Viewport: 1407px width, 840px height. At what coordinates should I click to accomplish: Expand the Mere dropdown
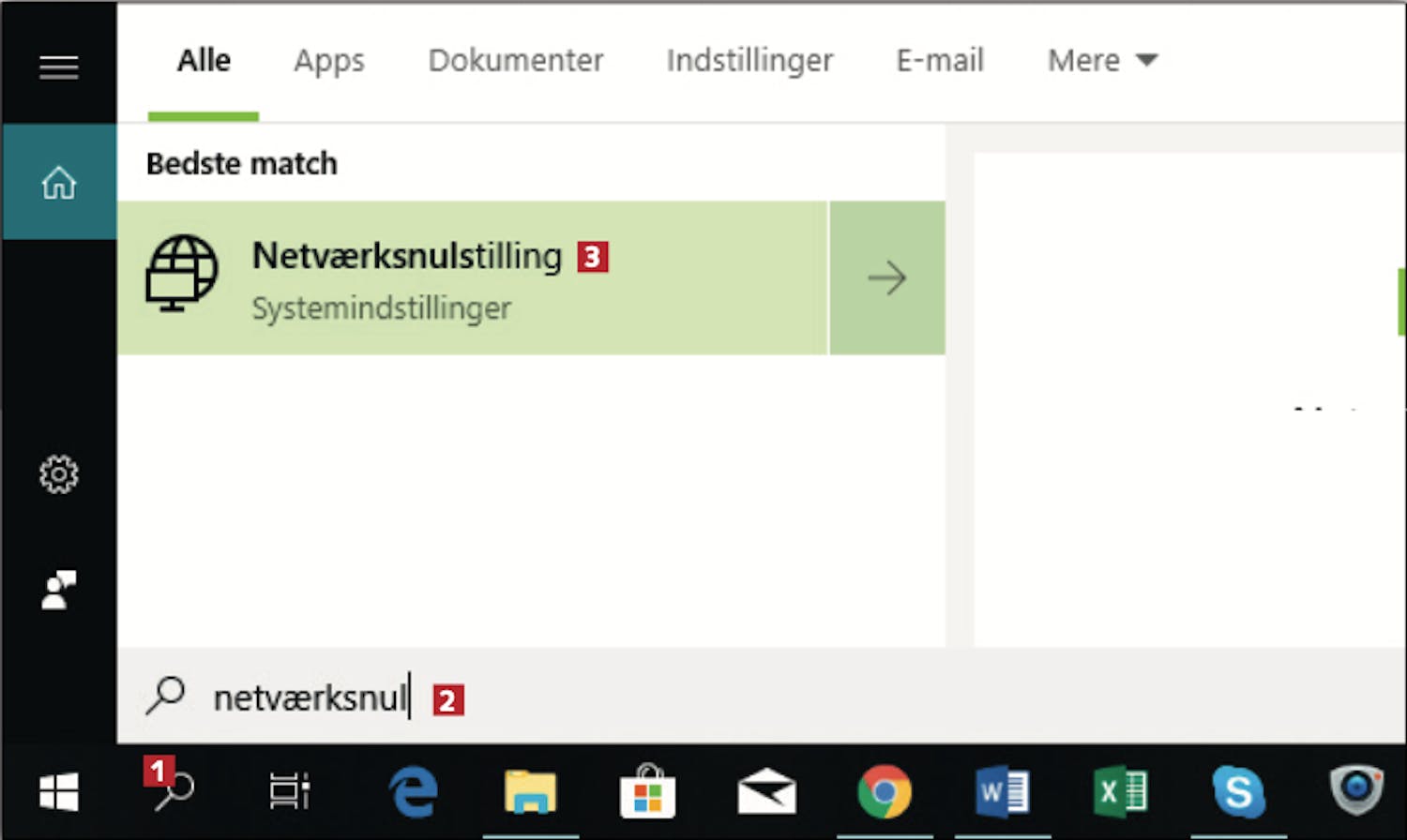[1102, 61]
